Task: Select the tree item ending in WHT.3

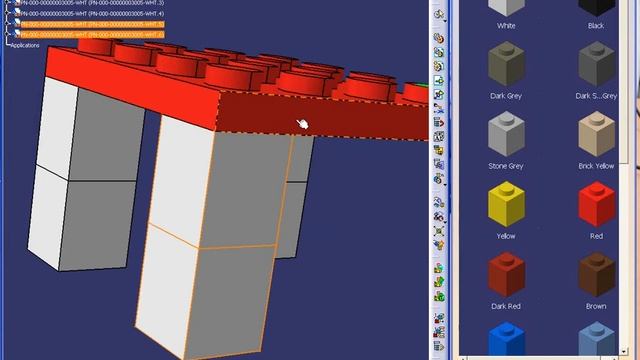Action: (92, 2)
